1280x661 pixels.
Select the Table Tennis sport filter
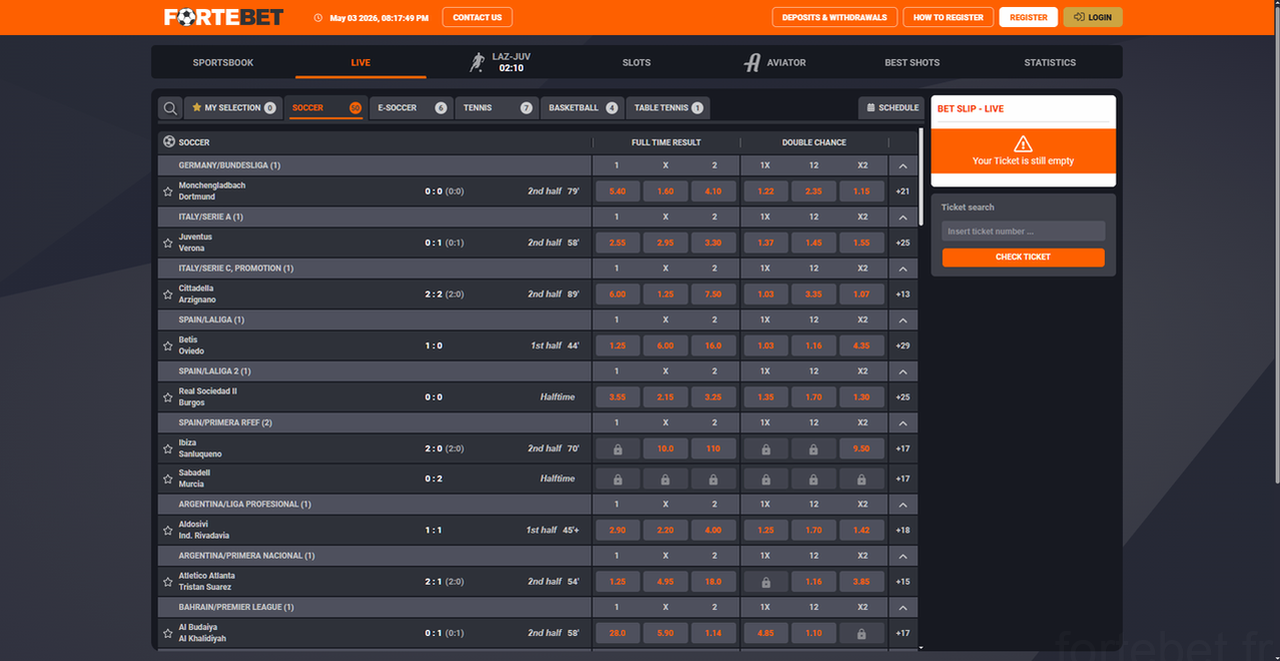[668, 108]
